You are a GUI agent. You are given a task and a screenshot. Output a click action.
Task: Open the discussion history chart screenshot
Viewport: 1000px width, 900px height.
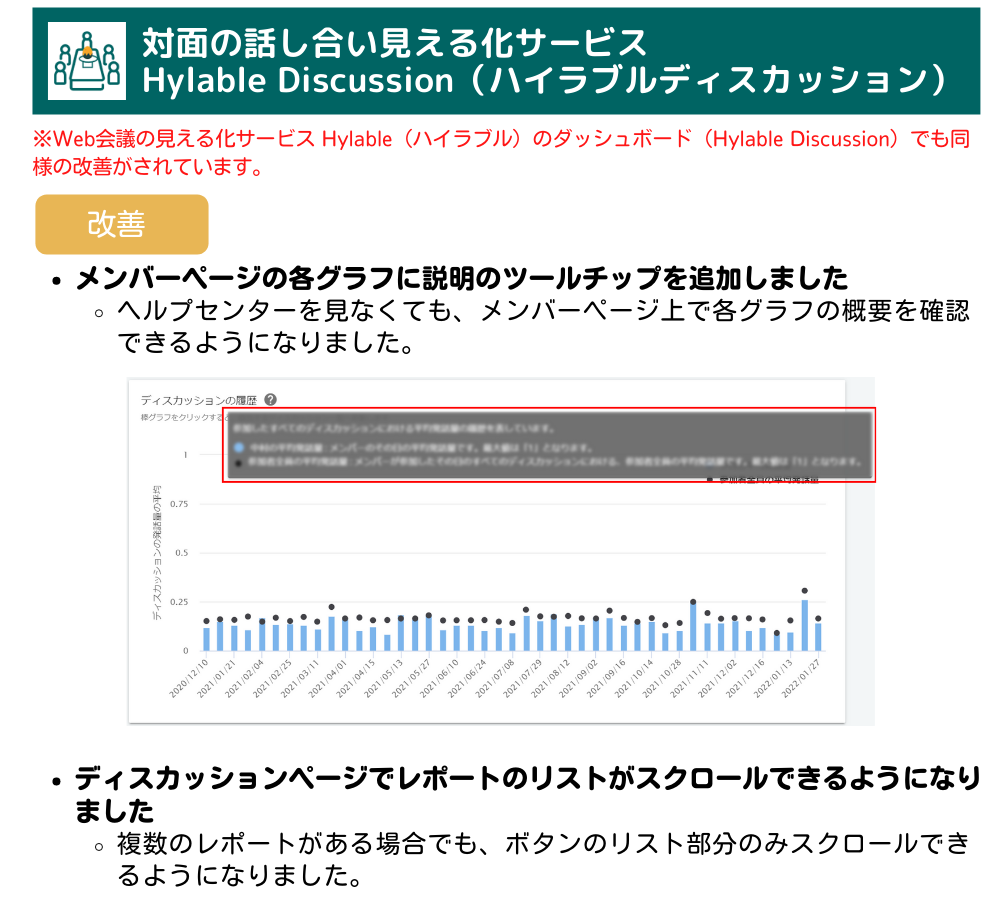[501, 551]
